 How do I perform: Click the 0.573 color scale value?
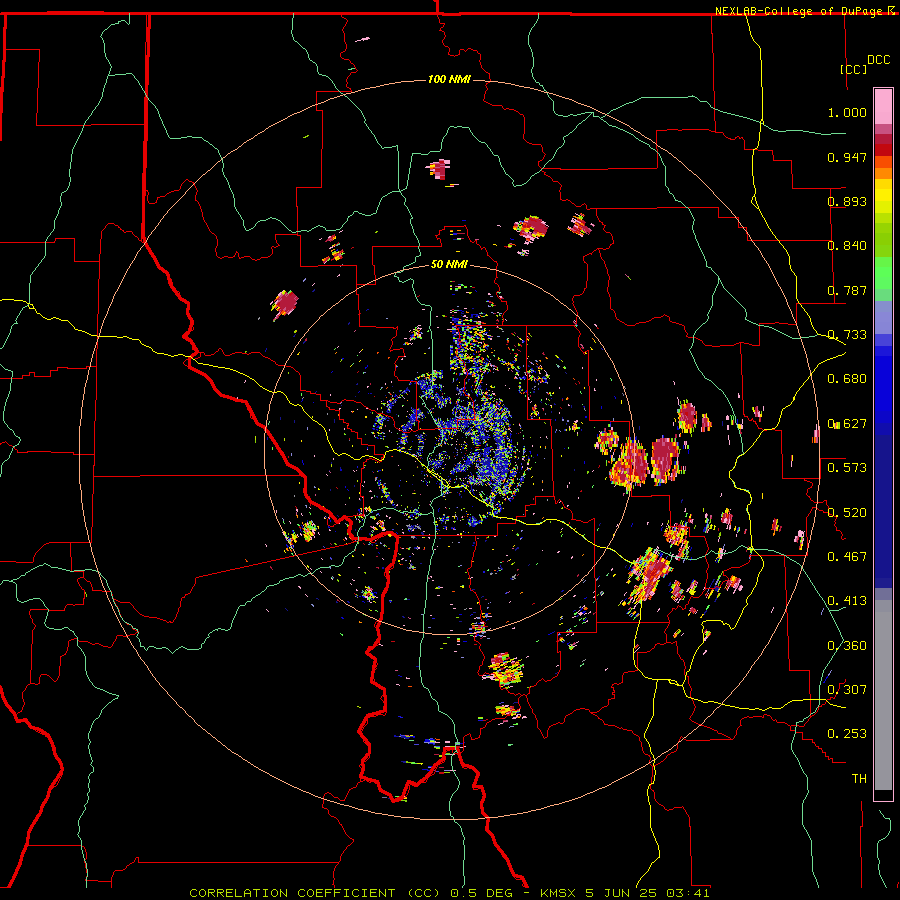point(847,468)
